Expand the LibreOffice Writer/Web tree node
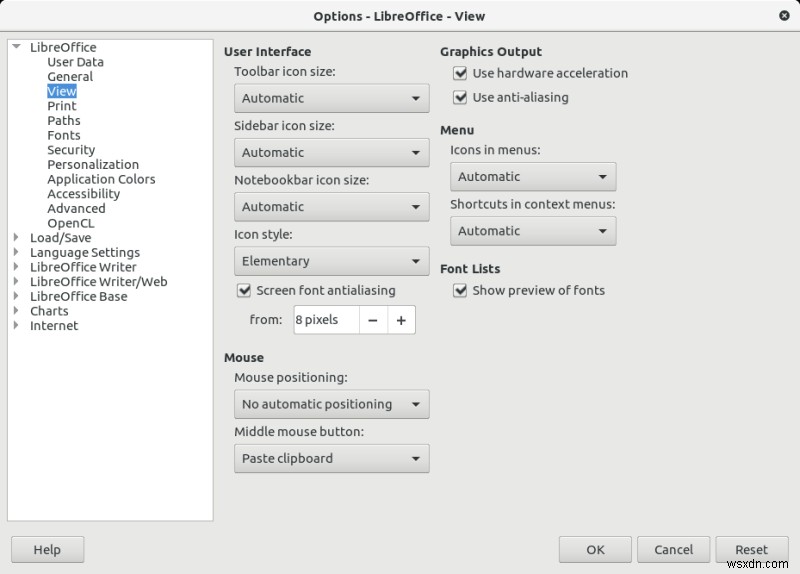The height and width of the screenshot is (574, 800). [x=16, y=281]
